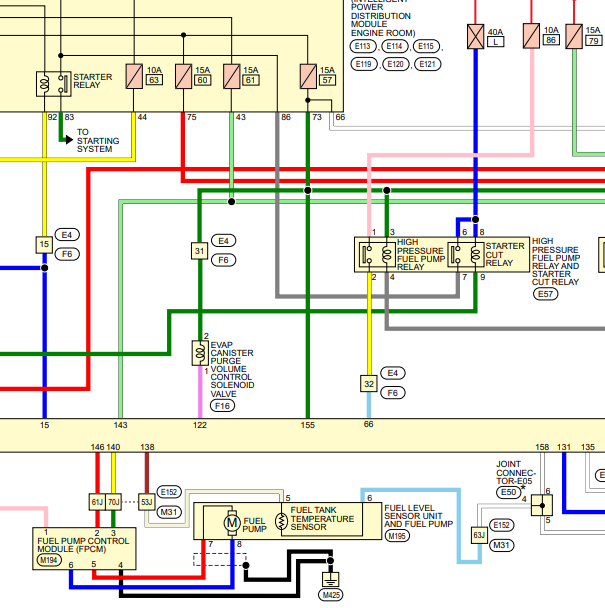
Task: Click the 10A fuse symbol numbered 86
Action: (531, 36)
